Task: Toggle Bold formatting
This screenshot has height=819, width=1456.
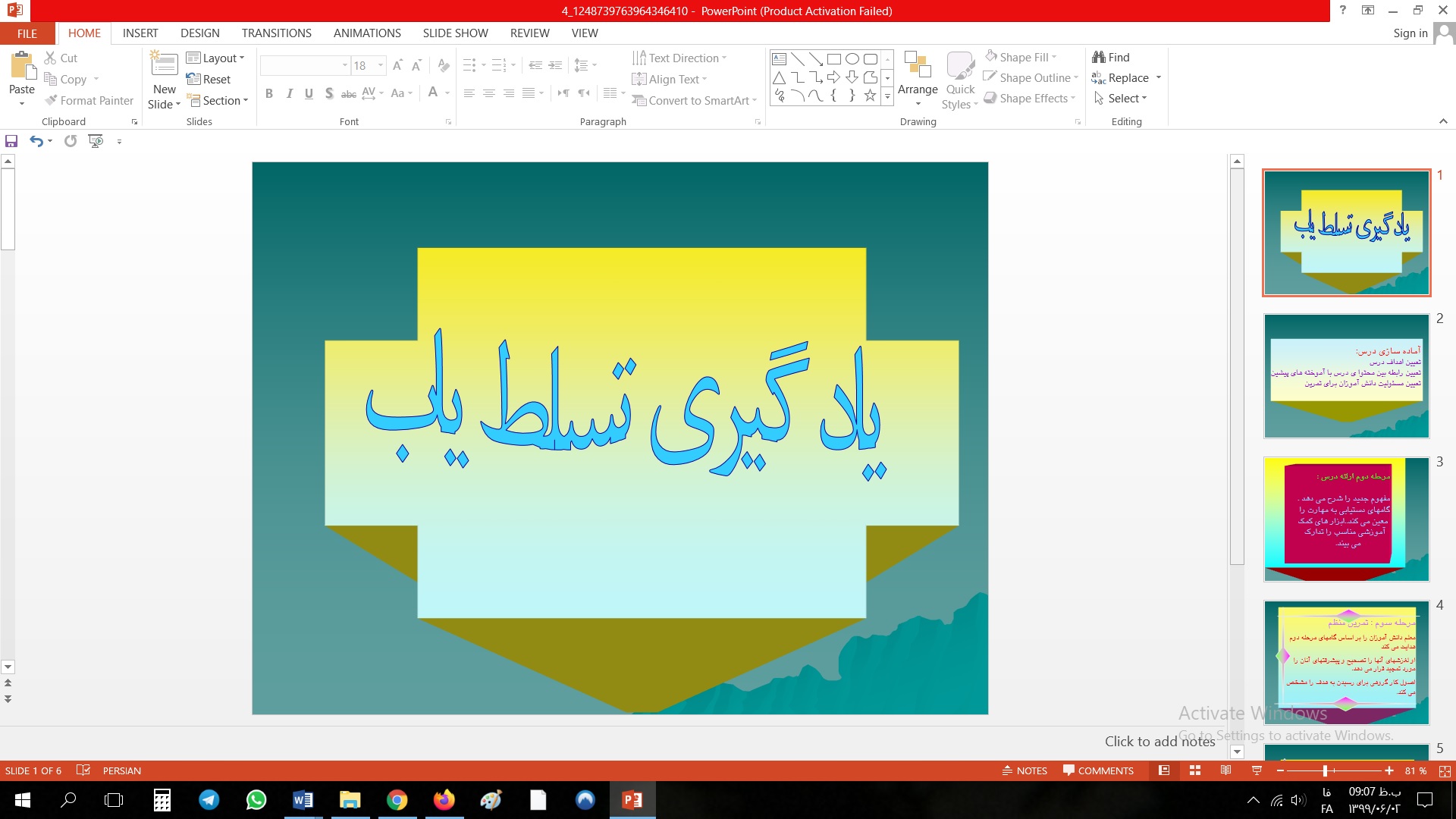Action: click(x=268, y=93)
